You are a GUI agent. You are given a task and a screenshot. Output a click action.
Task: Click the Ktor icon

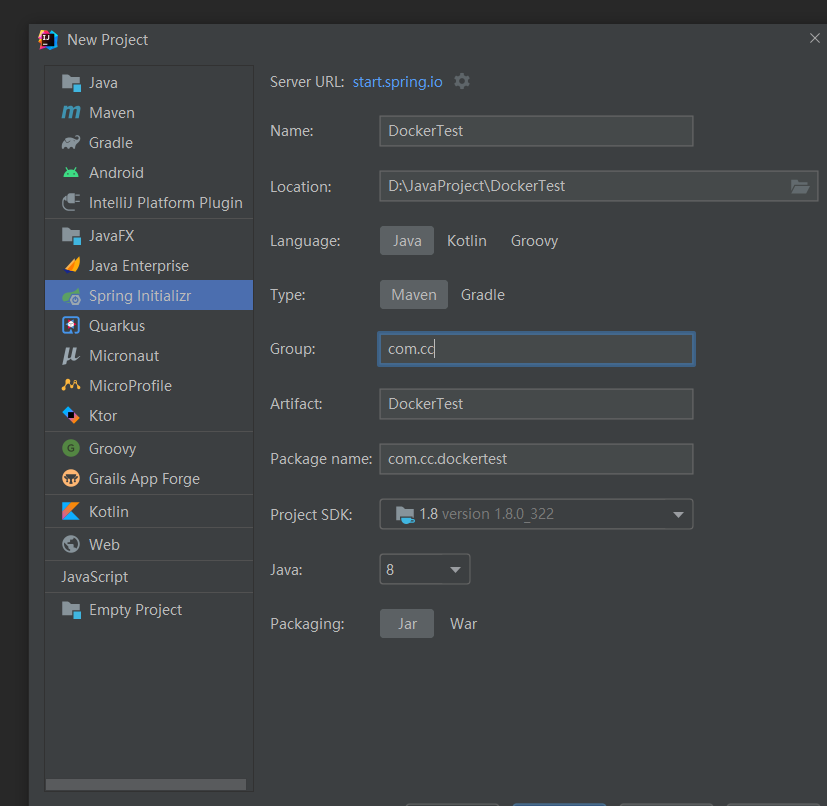point(71,415)
